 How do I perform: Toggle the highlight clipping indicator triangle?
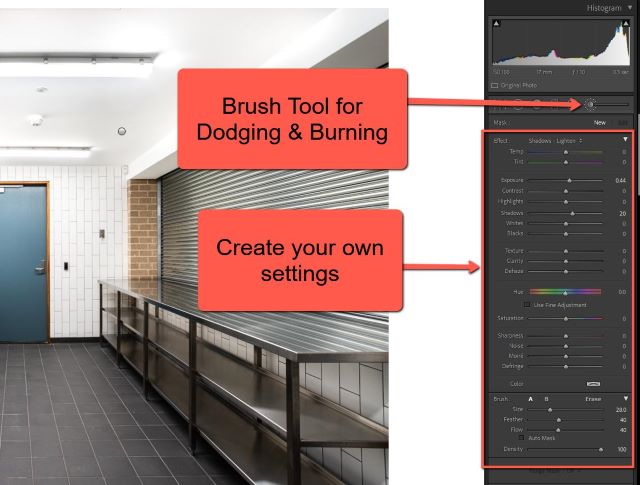pos(626,22)
